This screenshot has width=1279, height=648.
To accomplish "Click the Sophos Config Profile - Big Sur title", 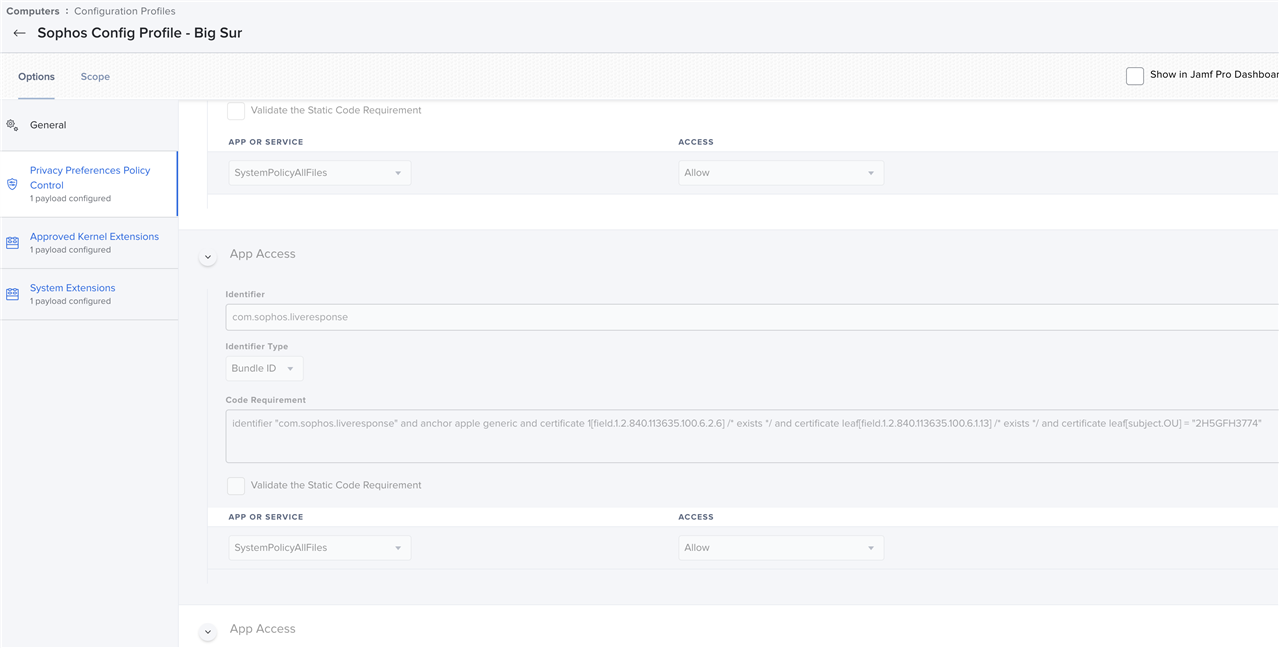I will coord(140,33).
